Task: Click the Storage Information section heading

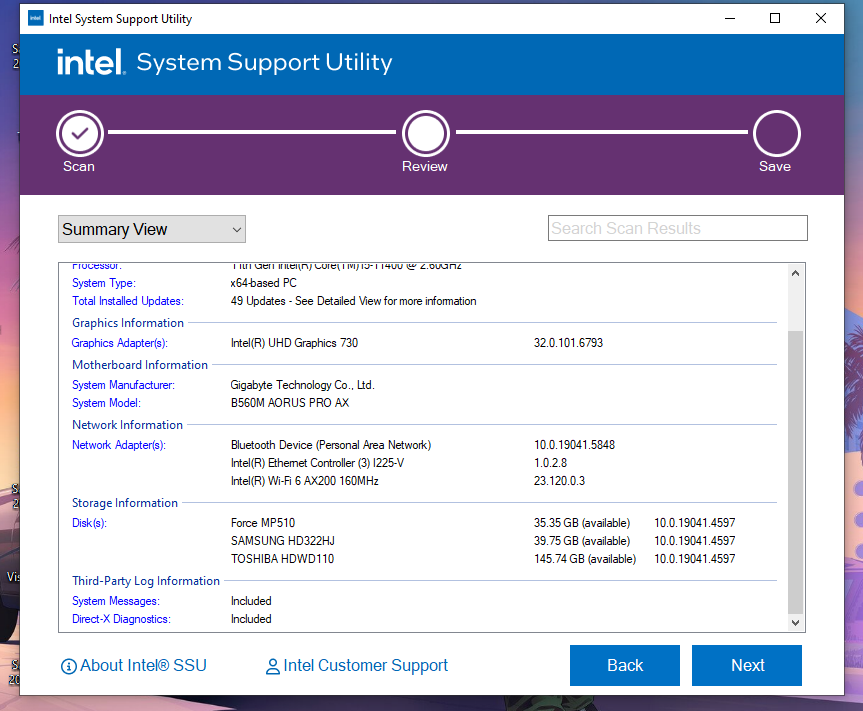Action: (x=124, y=503)
